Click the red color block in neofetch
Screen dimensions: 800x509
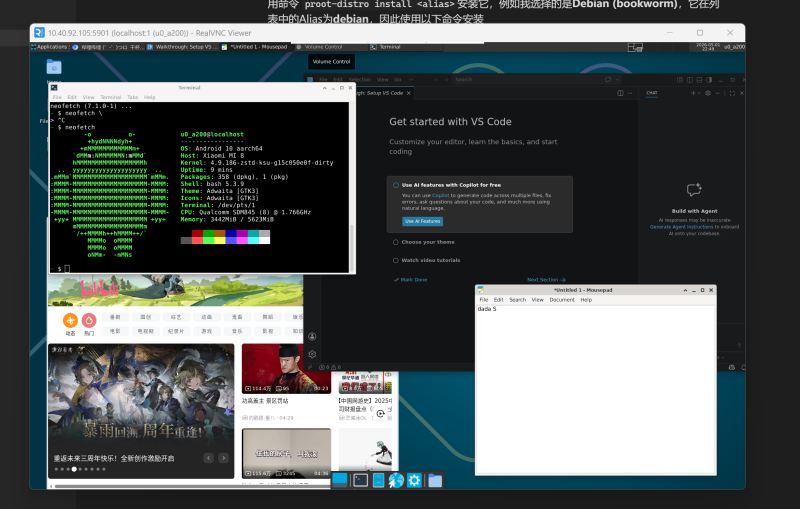[x=197, y=233]
